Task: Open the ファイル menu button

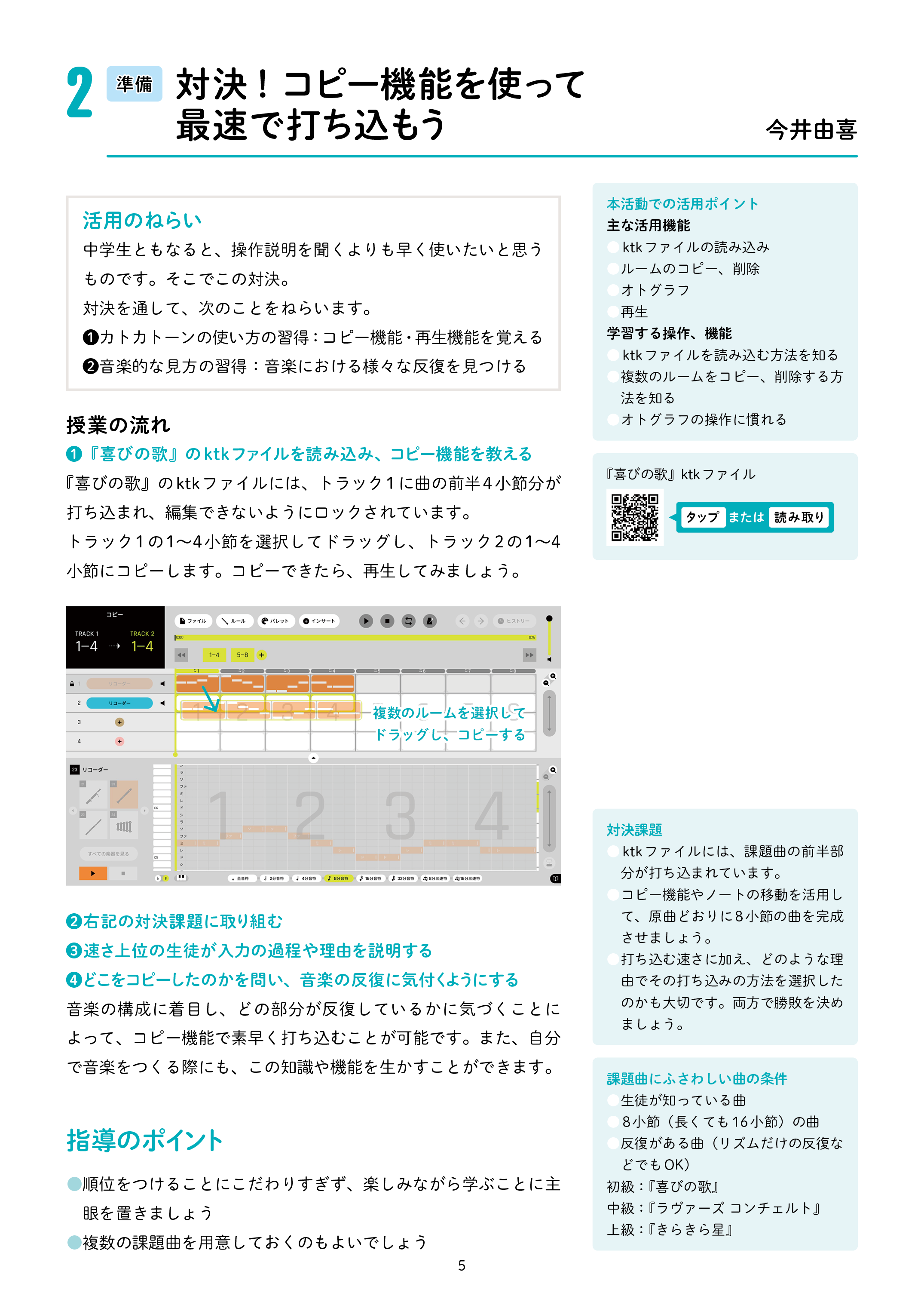Action: pyautogui.click(x=193, y=621)
